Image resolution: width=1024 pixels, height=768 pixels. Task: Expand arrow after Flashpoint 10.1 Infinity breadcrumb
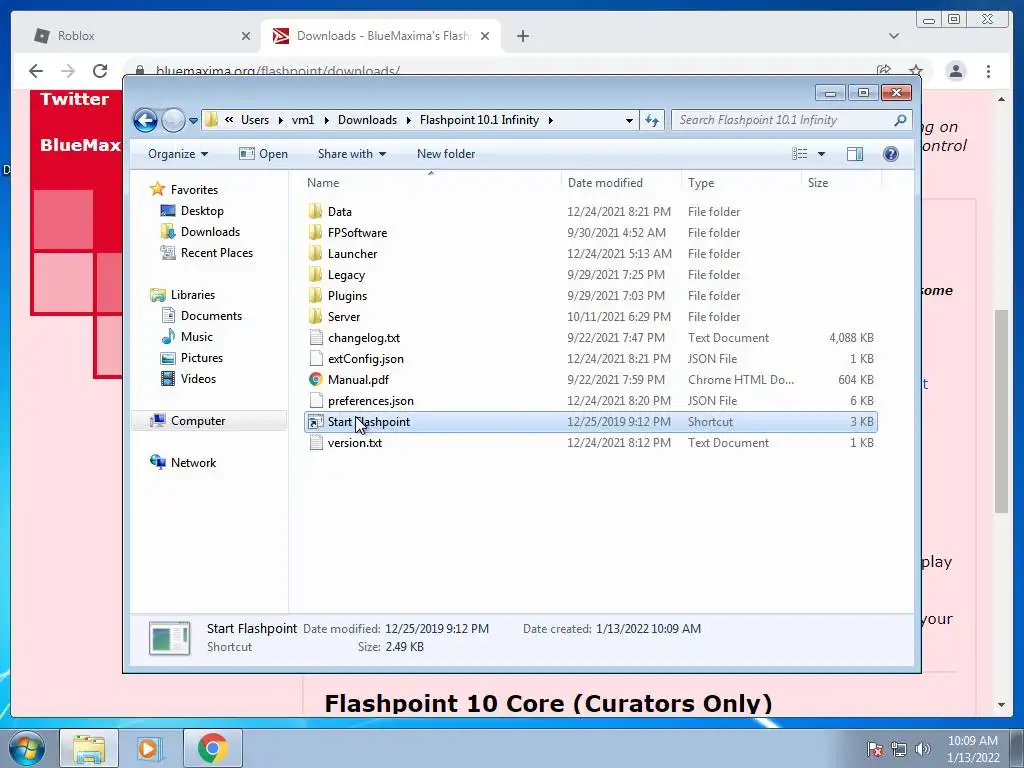pos(551,120)
